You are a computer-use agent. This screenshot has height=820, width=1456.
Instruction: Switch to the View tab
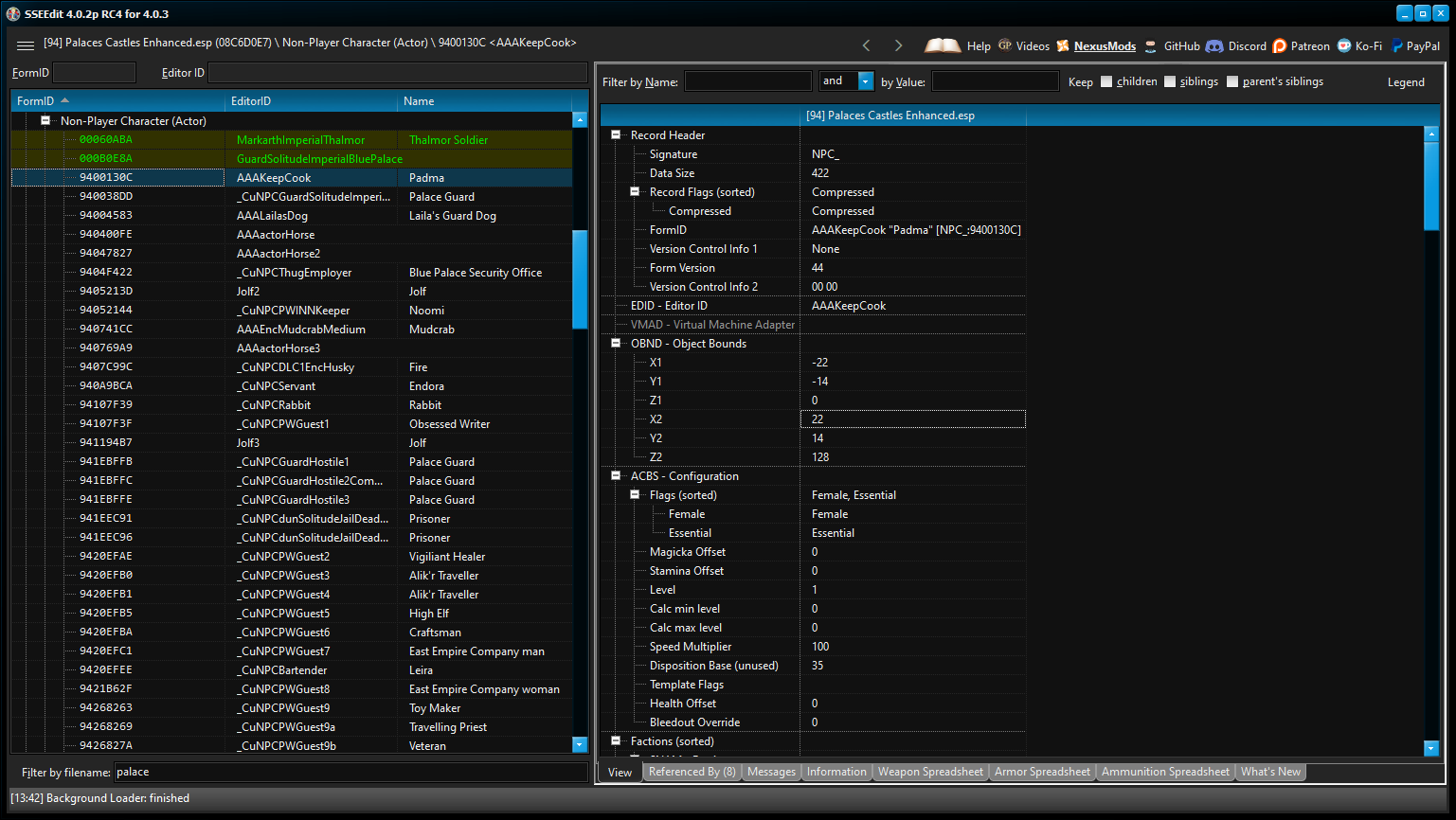[x=620, y=773]
